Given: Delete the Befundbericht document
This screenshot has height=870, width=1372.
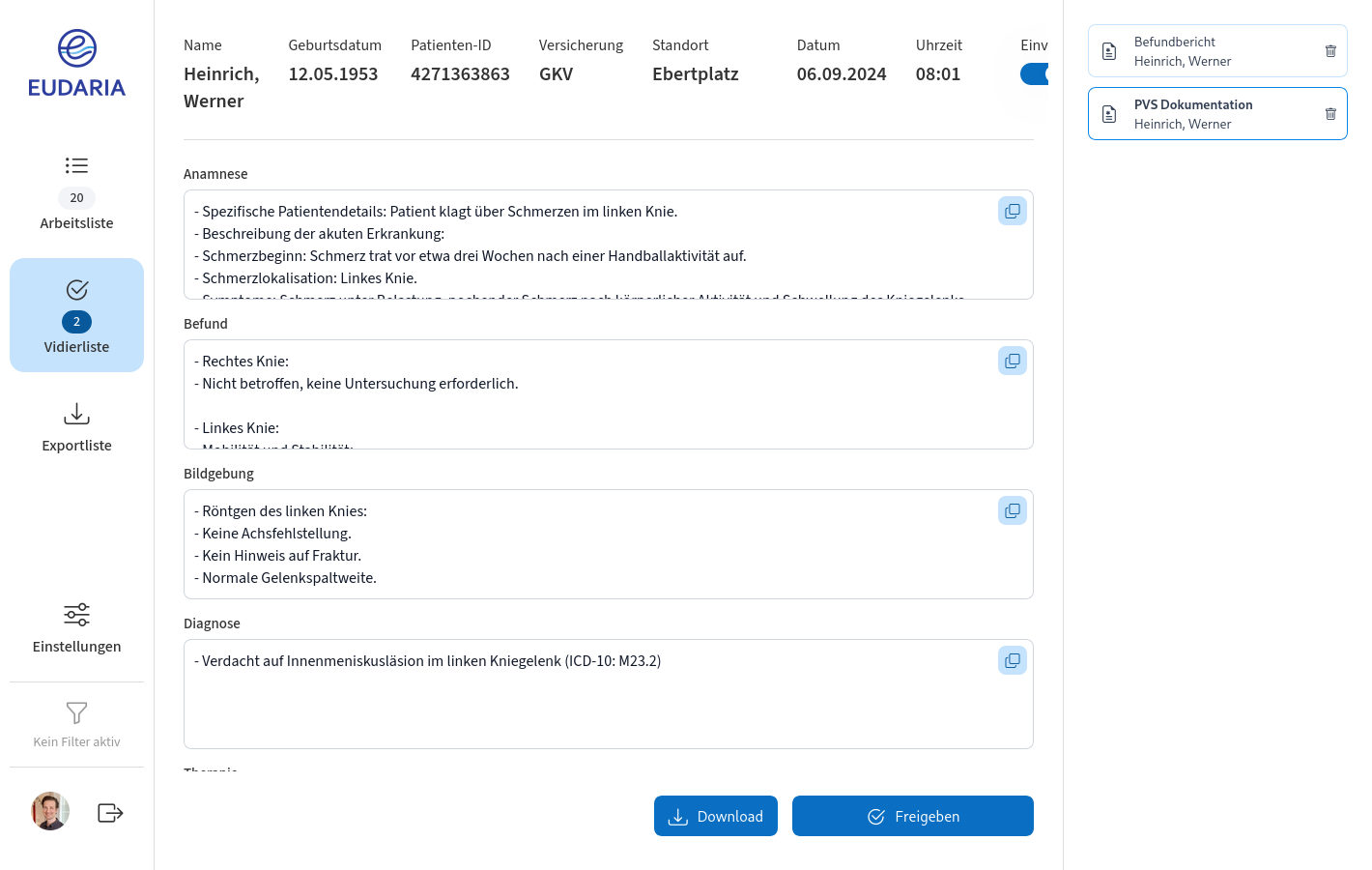Looking at the screenshot, I should tap(1330, 51).
